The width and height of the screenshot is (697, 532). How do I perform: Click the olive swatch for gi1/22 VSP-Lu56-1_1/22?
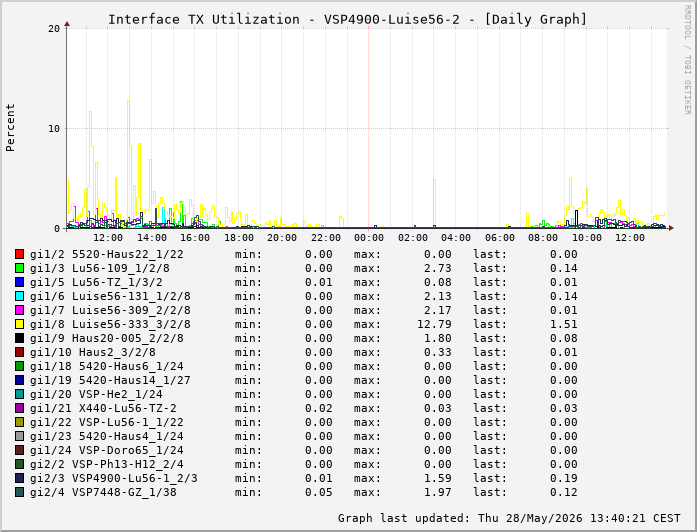point(19,422)
